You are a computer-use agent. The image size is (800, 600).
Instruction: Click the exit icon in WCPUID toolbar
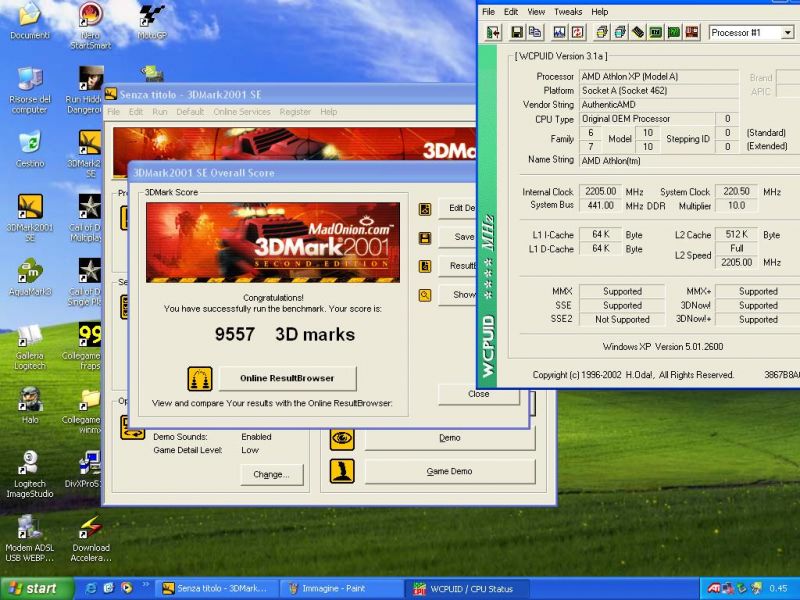pyautogui.click(x=493, y=33)
